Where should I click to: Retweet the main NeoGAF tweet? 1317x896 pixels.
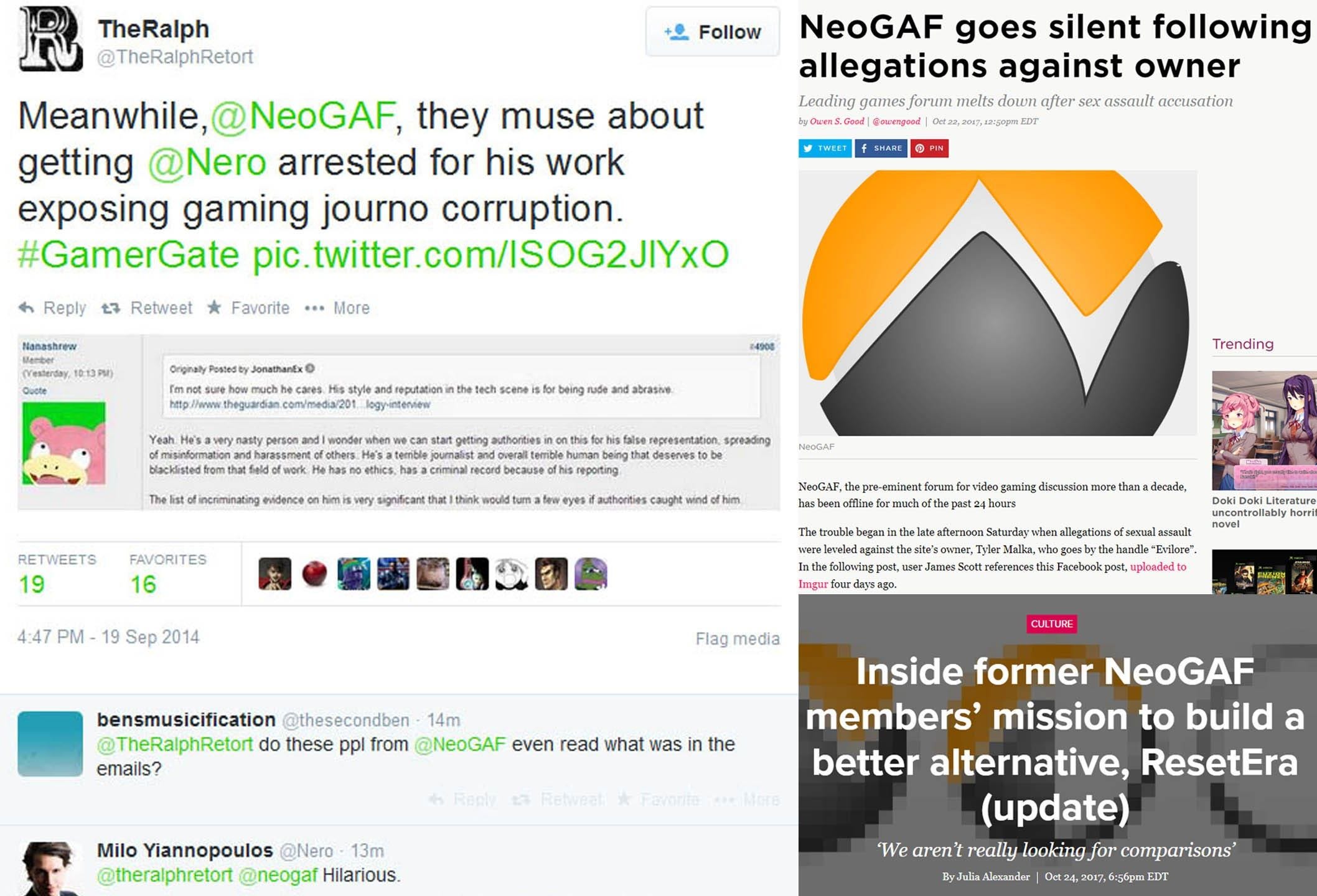(x=147, y=307)
